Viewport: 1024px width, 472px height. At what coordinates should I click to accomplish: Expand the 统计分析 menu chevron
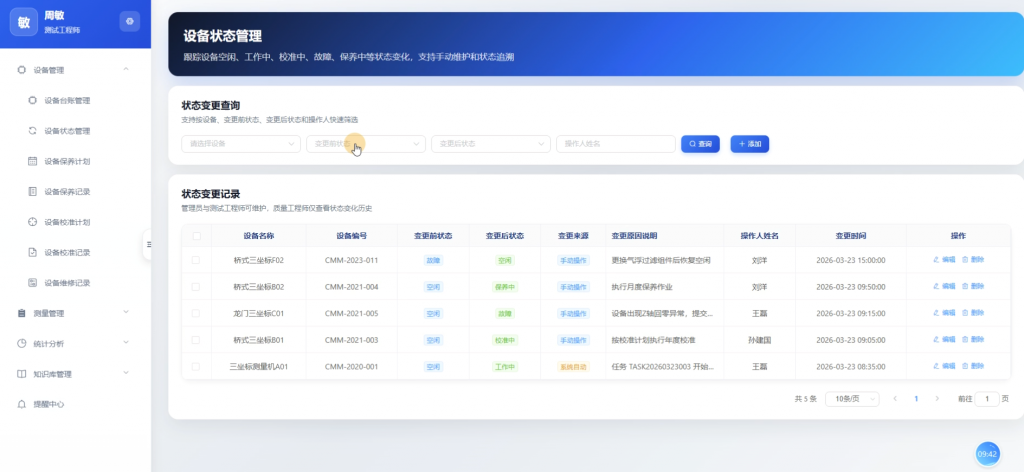click(126, 343)
